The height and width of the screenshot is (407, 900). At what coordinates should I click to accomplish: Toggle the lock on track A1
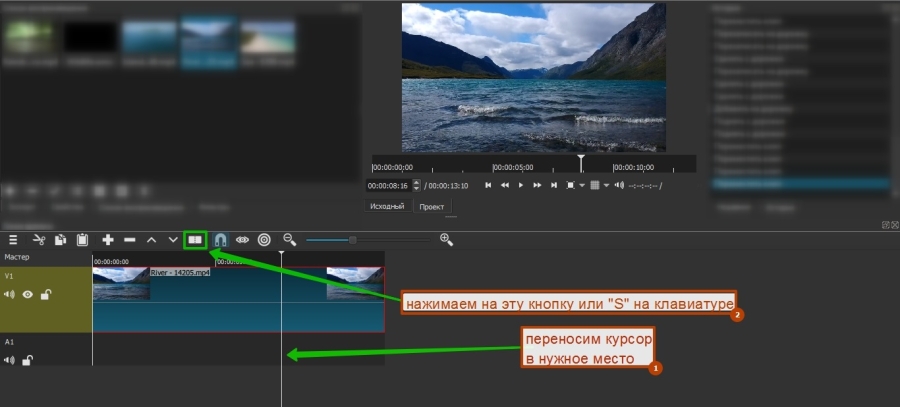pyautogui.click(x=28, y=360)
